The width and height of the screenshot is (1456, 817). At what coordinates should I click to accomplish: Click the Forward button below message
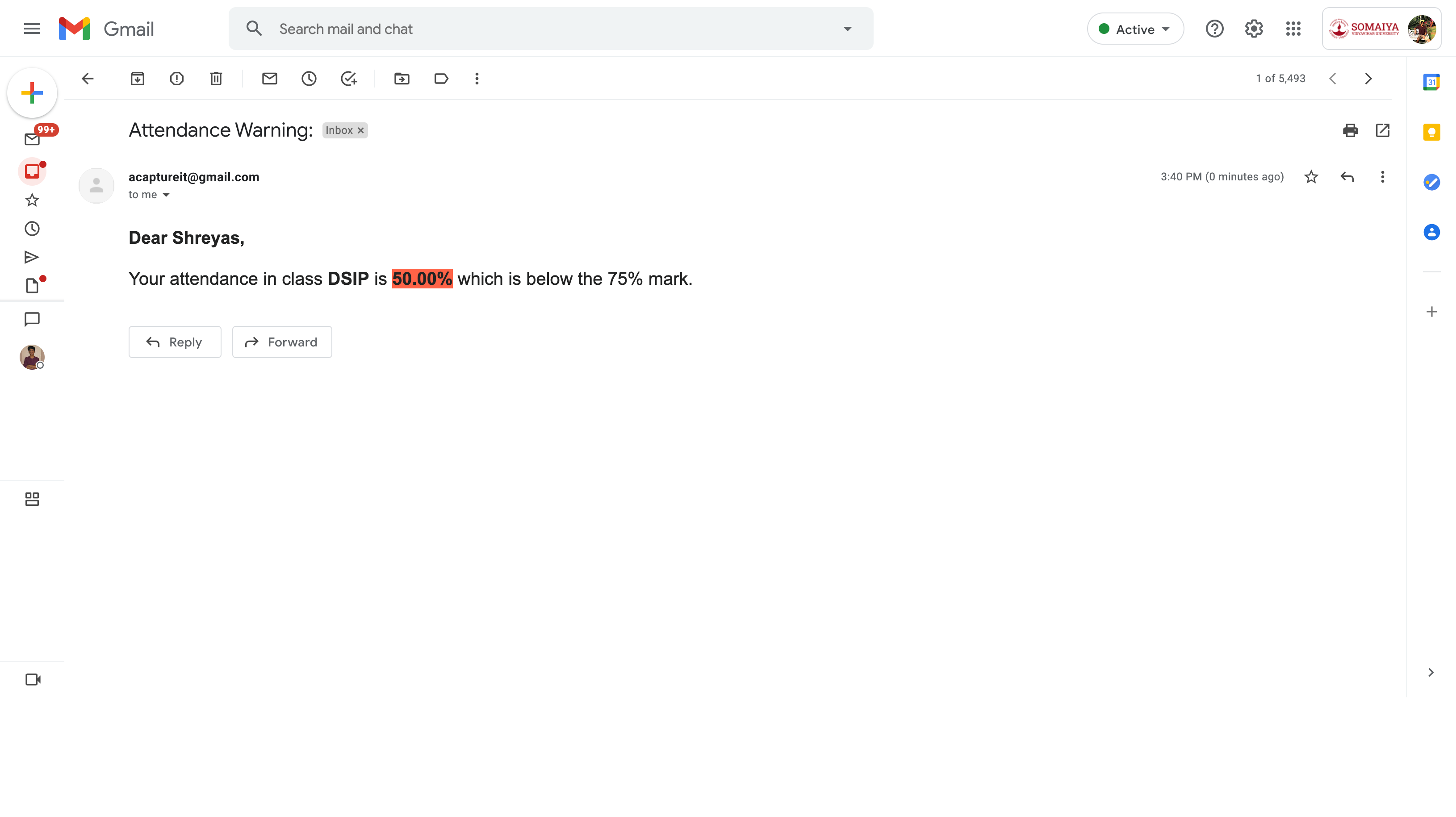pyautogui.click(x=282, y=342)
